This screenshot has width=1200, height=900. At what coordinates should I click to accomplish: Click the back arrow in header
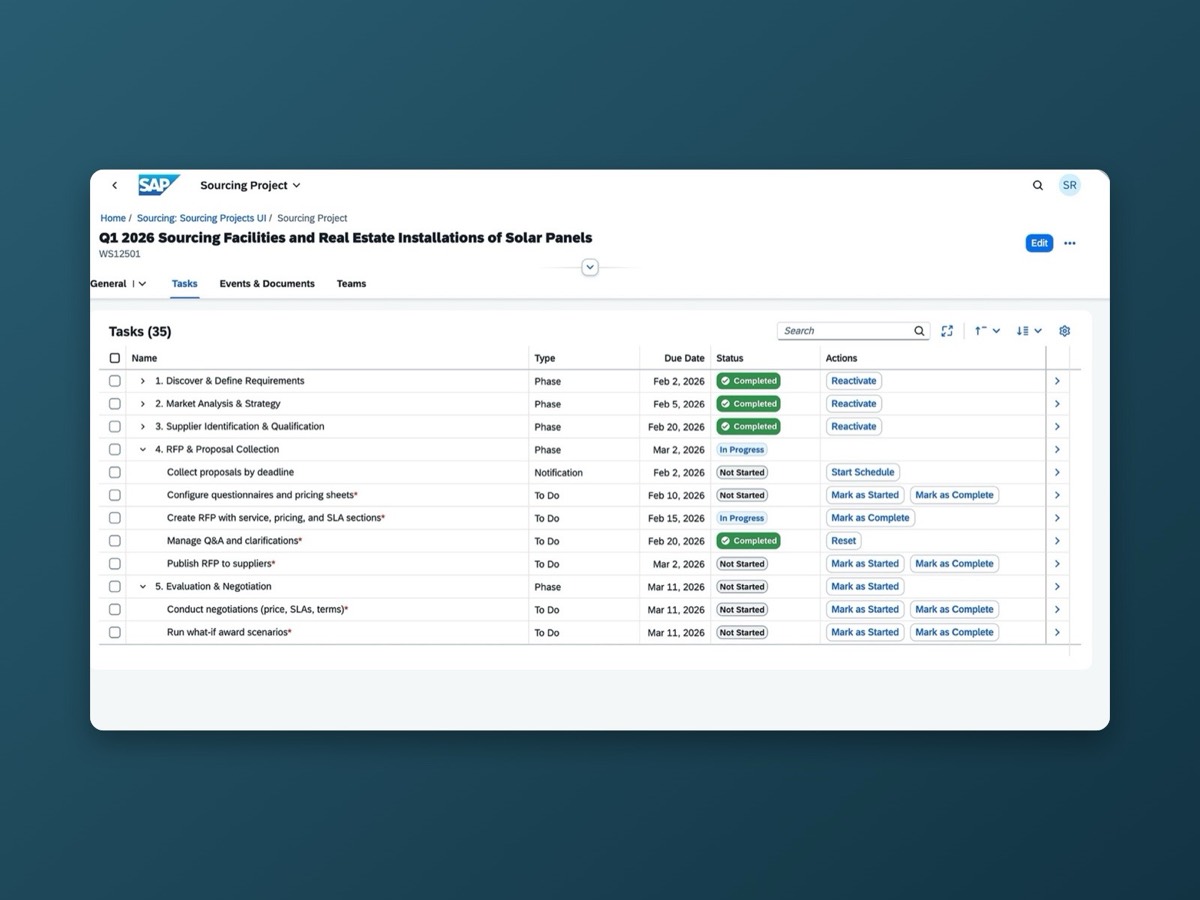click(x=114, y=185)
